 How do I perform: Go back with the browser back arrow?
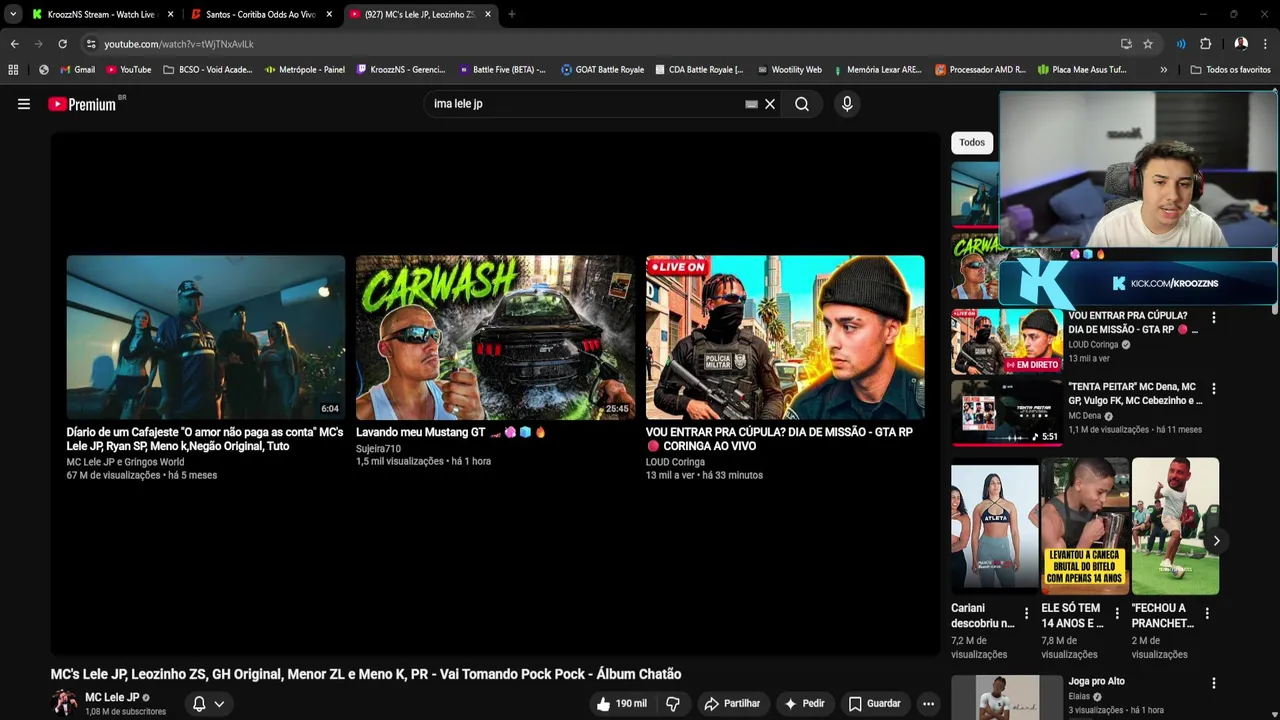click(x=14, y=44)
